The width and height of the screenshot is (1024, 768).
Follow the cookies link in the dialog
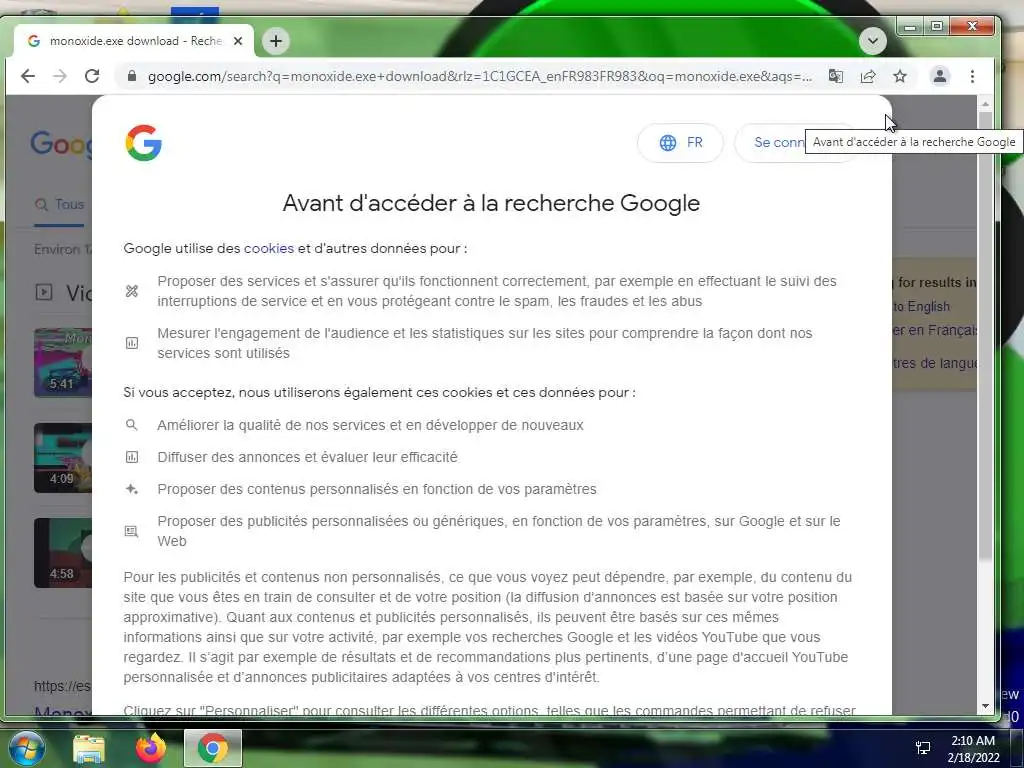click(x=268, y=249)
